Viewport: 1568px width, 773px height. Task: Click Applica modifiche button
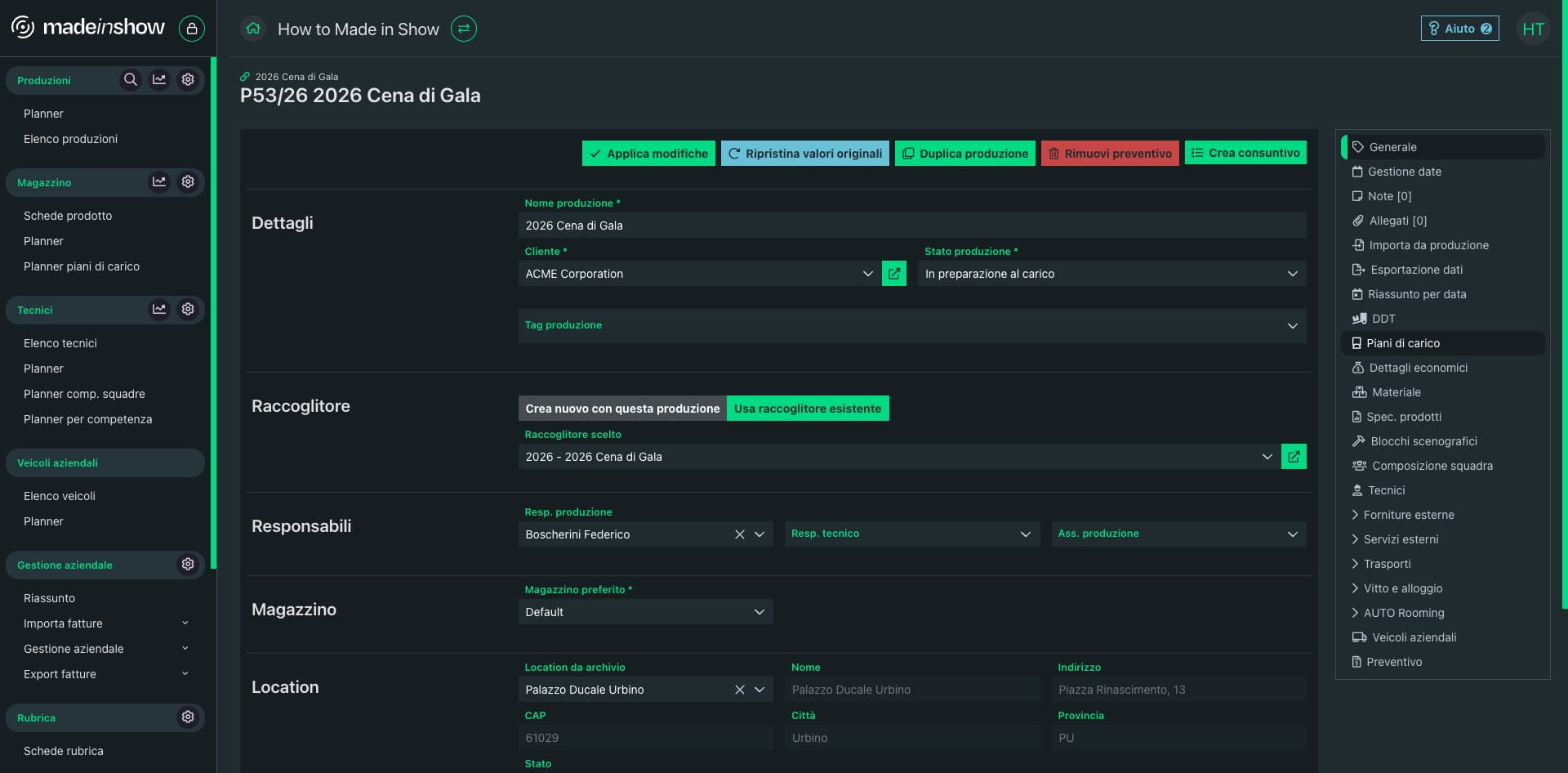pyautogui.click(x=648, y=154)
